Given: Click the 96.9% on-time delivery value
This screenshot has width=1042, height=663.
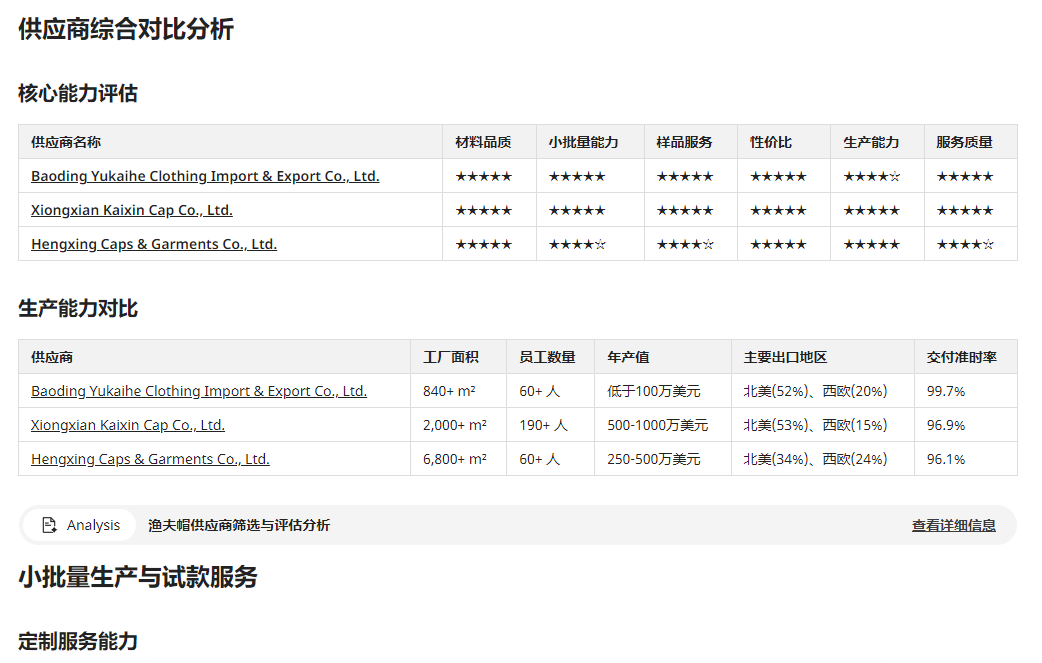Looking at the screenshot, I should [946, 425].
